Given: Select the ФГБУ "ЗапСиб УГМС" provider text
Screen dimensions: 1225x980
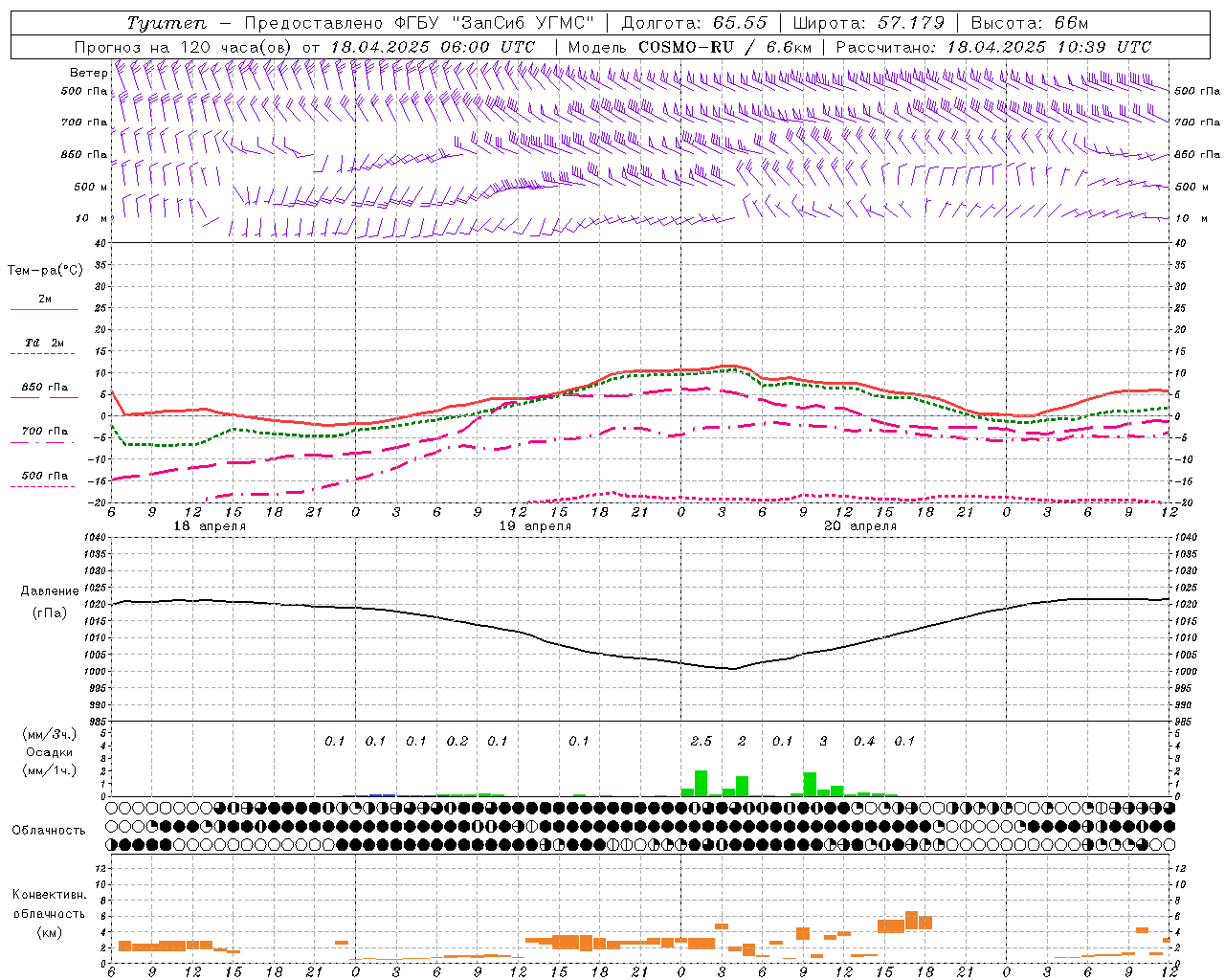Looking at the screenshot, I should pos(495,23).
